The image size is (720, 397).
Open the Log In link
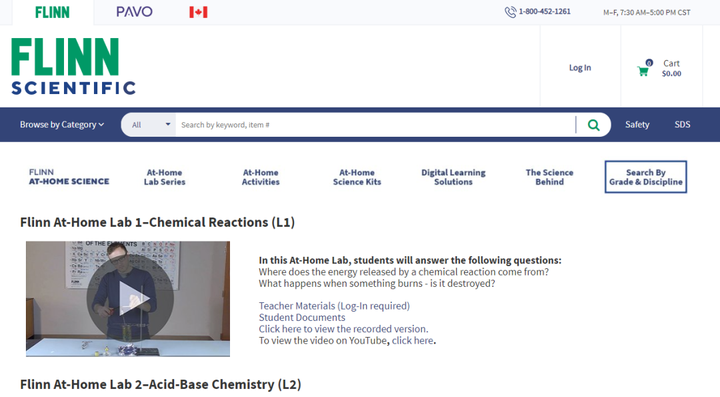click(580, 68)
